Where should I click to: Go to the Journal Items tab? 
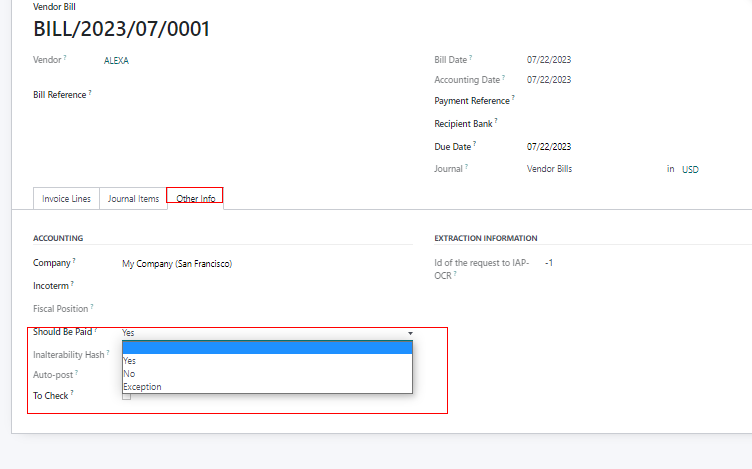point(133,198)
